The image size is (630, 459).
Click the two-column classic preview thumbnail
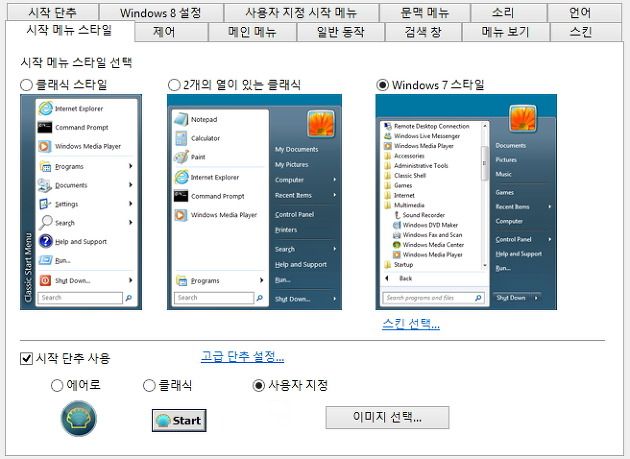(x=254, y=202)
